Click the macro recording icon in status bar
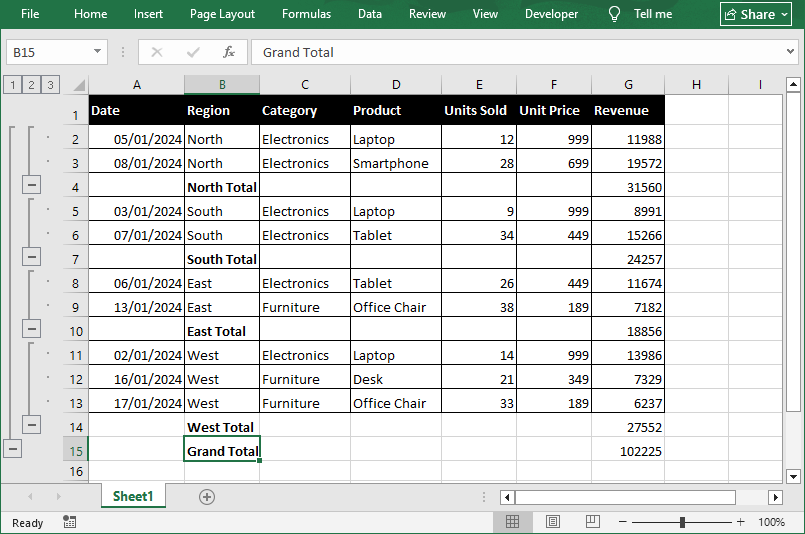The height and width of the screenshot is (534, 805). (69, 522)
